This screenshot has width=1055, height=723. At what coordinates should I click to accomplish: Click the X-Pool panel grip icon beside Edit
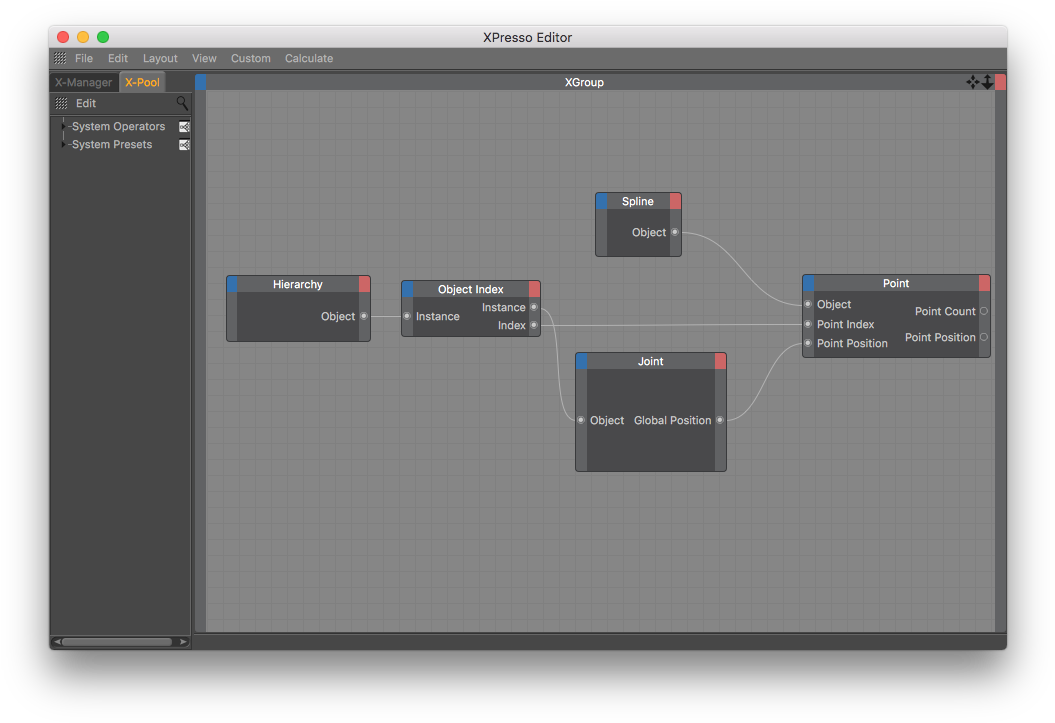pyautogui.click(x=61, y=104)
